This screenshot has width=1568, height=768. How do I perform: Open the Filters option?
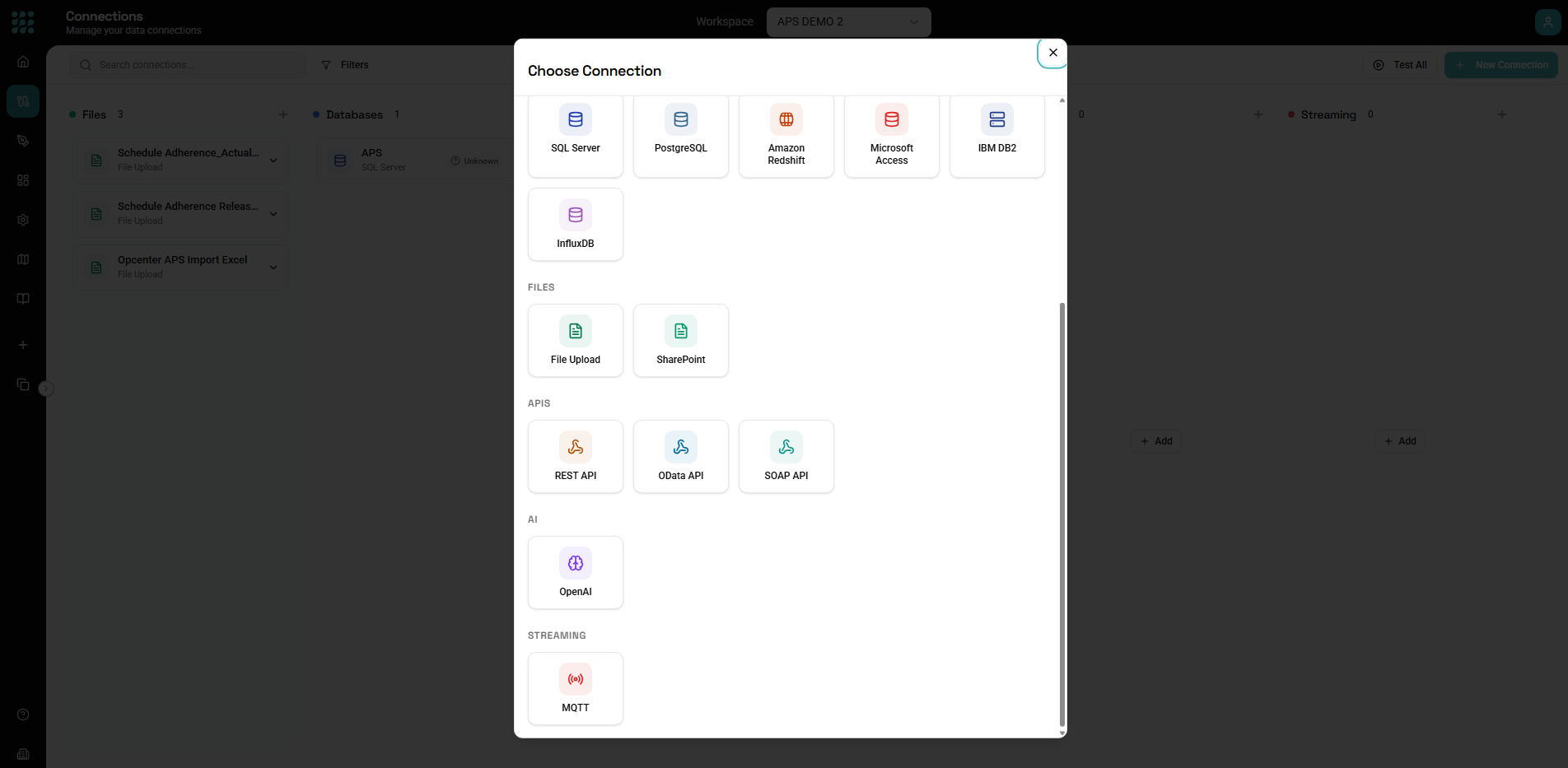(345, 65)
